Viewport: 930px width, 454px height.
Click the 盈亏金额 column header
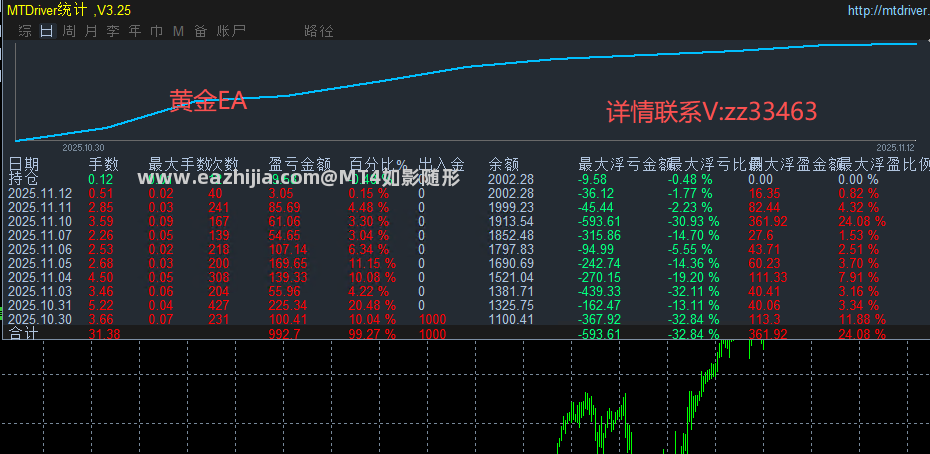point(300,164)
